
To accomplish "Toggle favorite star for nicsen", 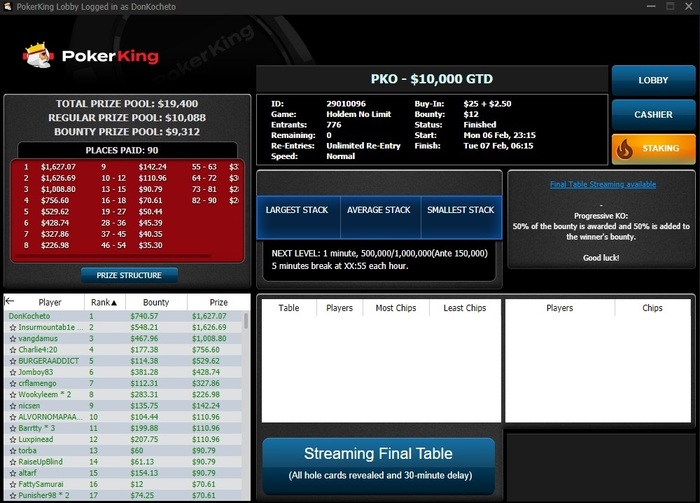I will point(13,406).
